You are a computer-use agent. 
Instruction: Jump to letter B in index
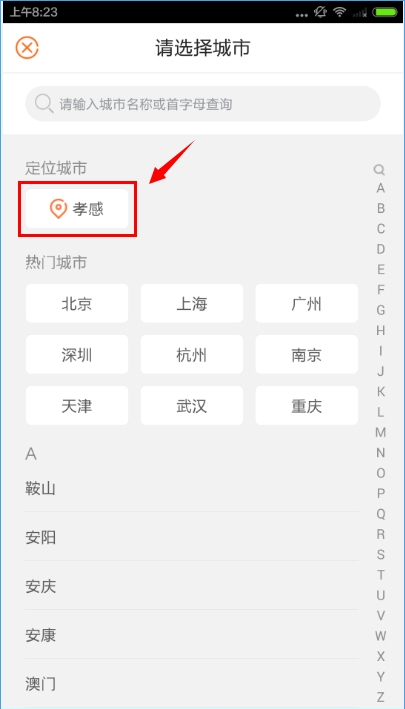(381, 208)
